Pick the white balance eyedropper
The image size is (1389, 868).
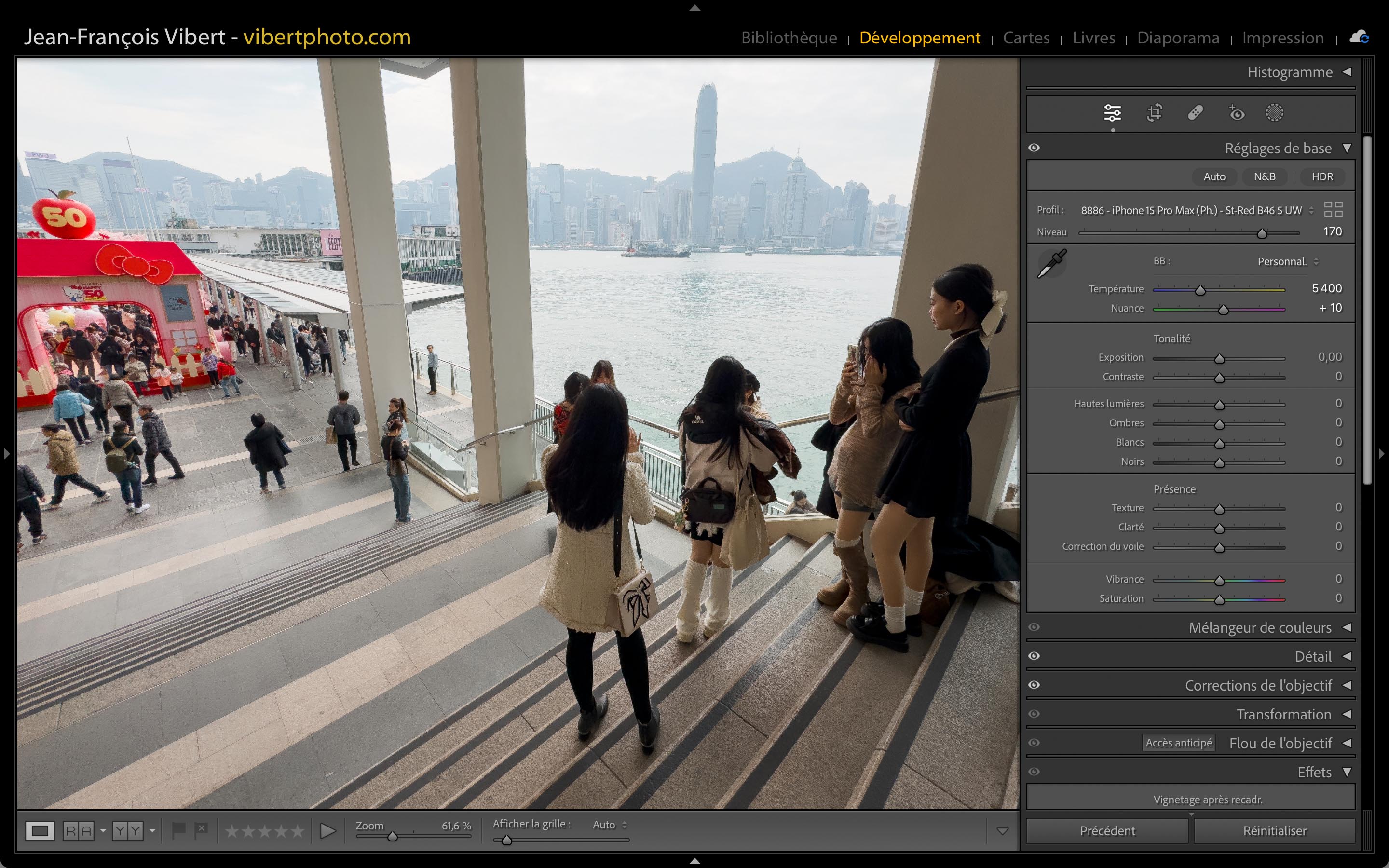pos(1051,263)
